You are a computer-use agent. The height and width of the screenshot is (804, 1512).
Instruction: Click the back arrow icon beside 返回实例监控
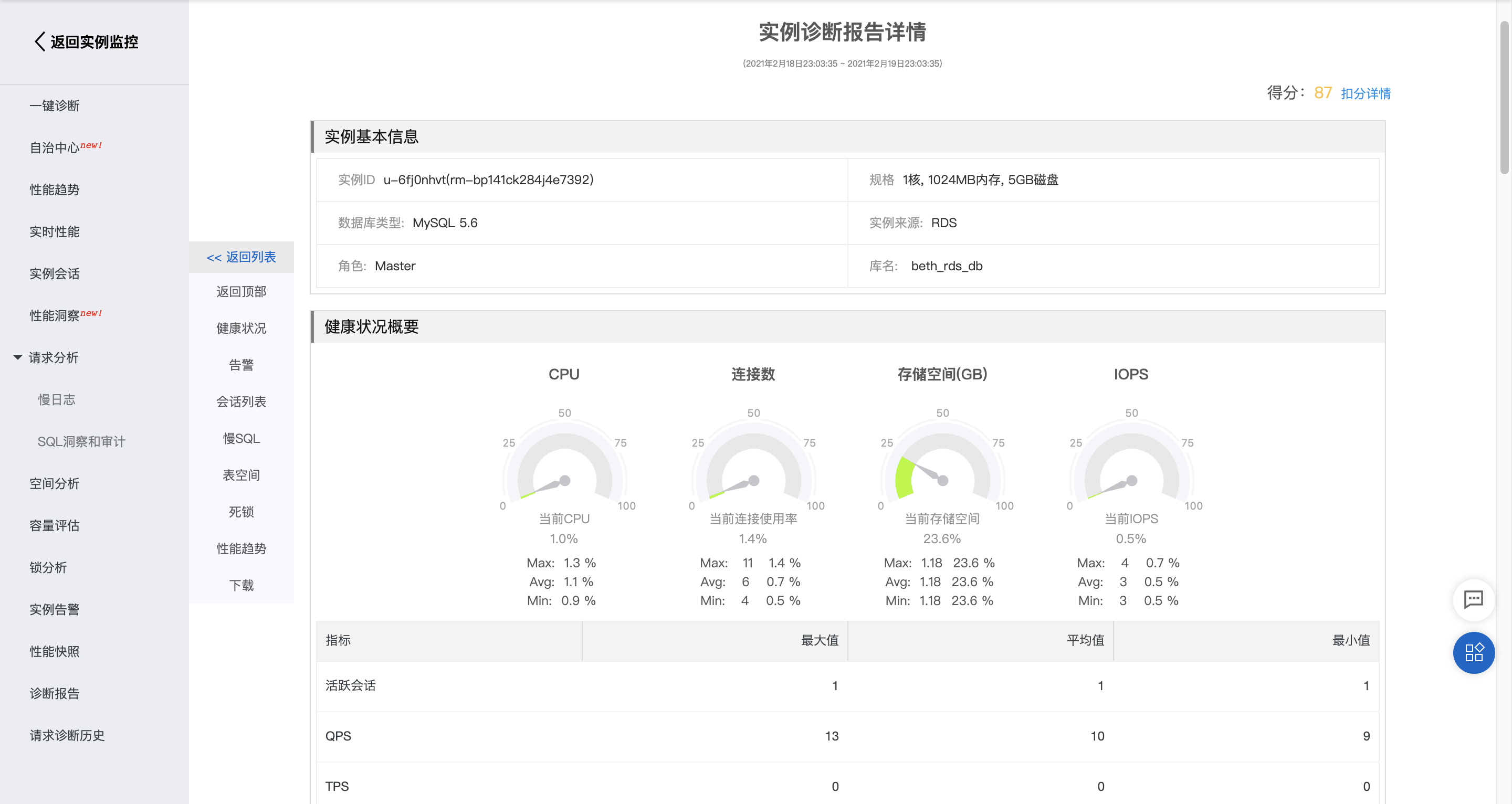[39, 41]
